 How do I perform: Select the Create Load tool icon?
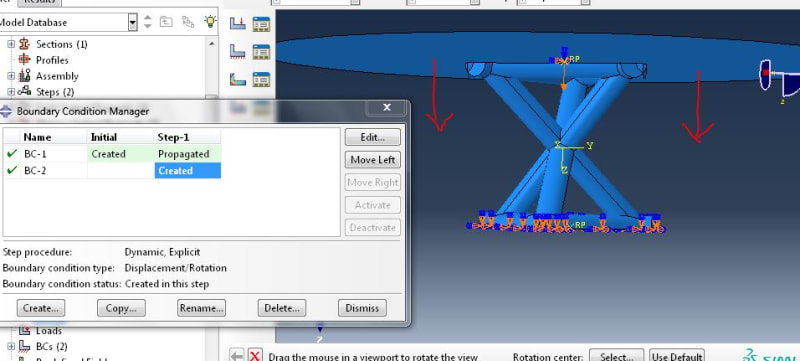[238, 23]
